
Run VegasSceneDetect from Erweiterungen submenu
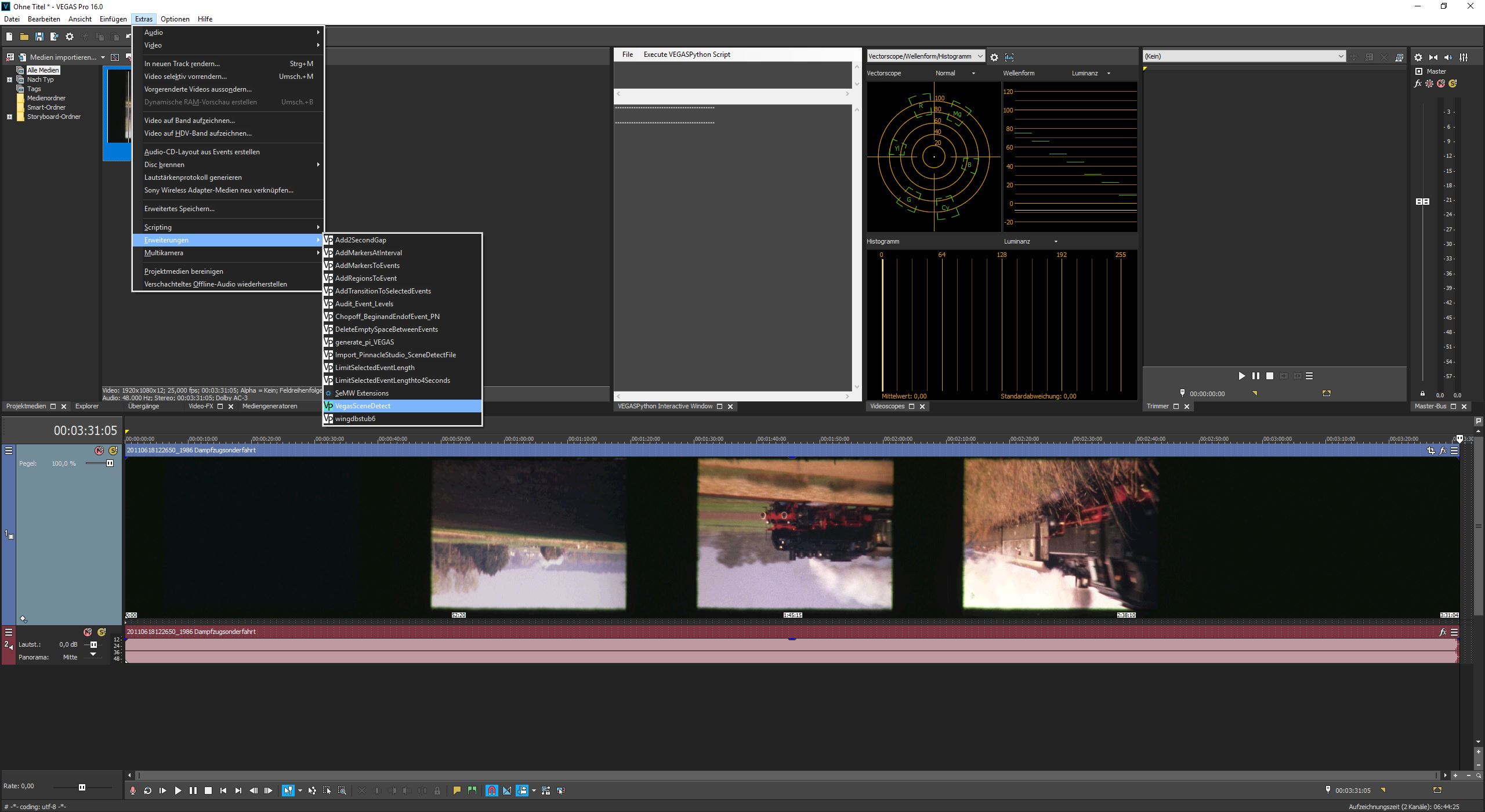tap(363, 406)
